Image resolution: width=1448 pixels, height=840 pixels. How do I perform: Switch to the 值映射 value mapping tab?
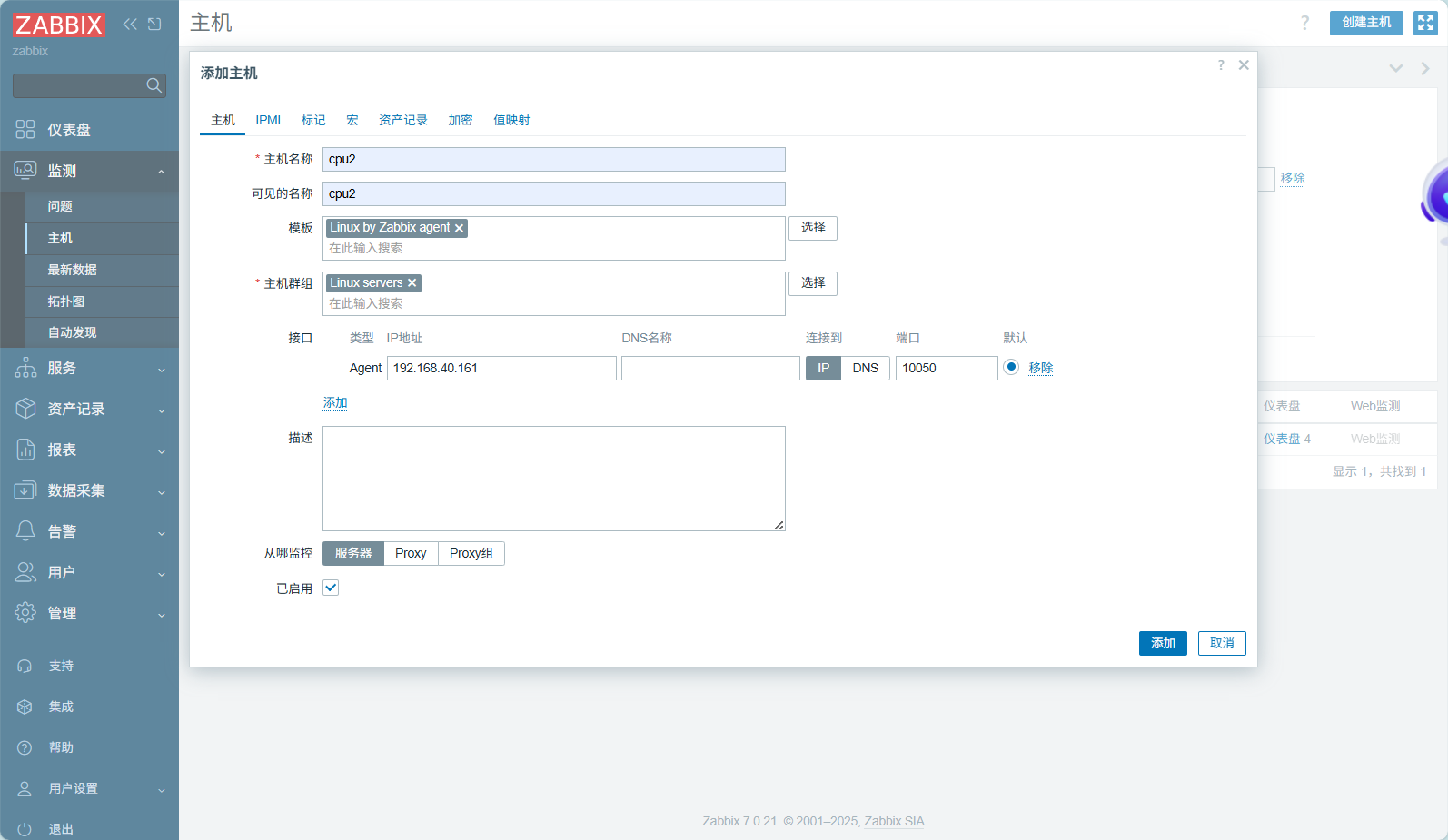511,120
